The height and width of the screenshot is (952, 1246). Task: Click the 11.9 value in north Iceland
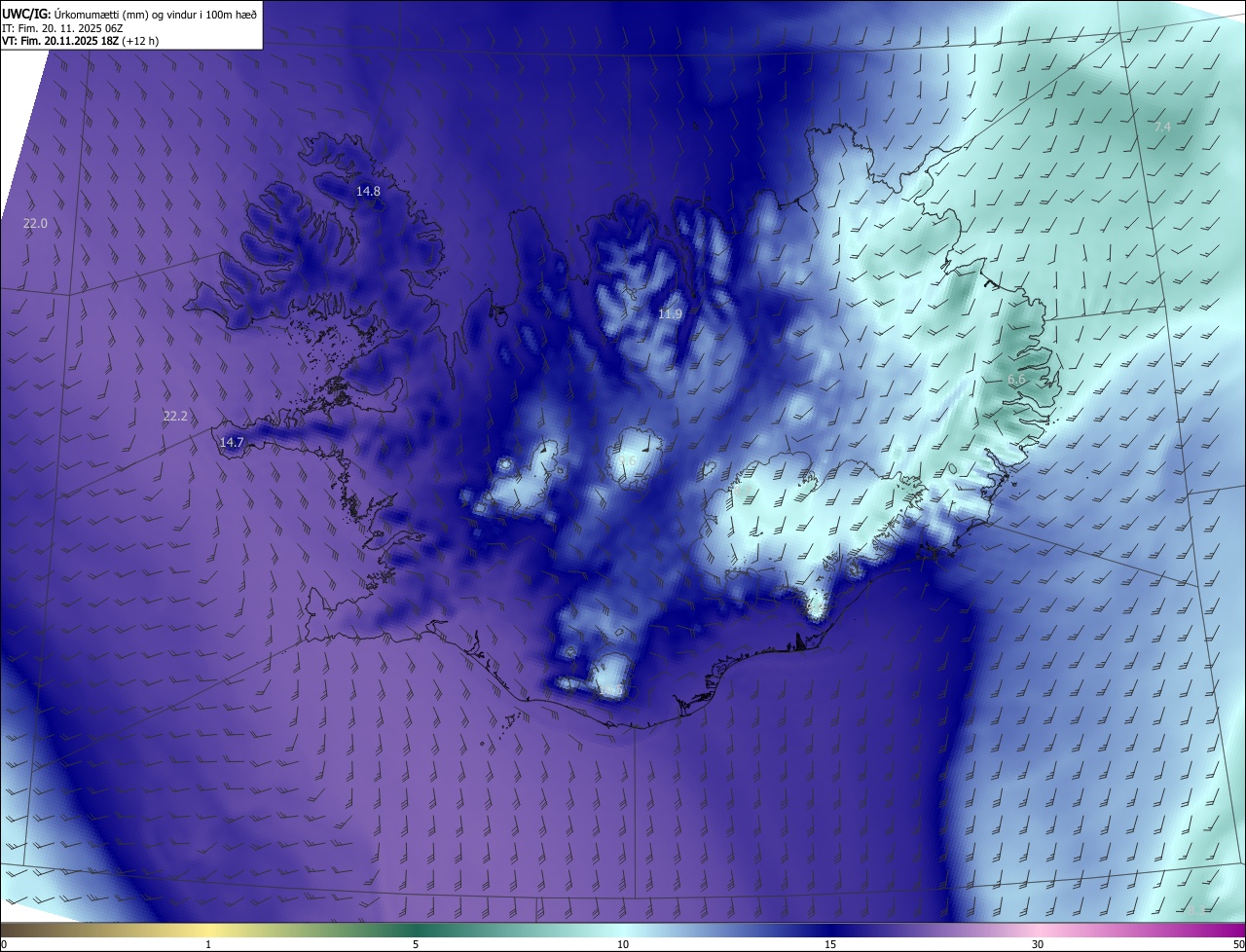click(x=670, y=314)
